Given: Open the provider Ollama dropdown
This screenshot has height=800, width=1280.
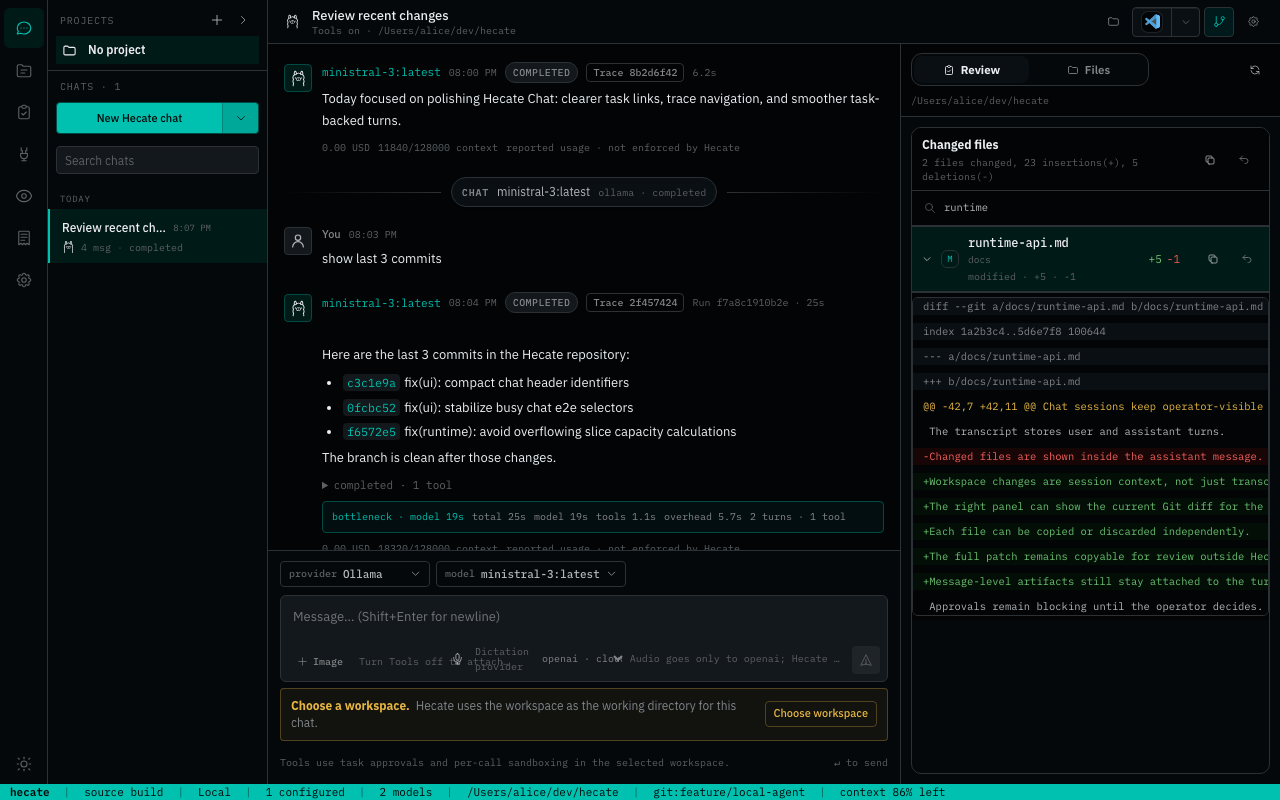Looking at the screenshot, I should tap(355, 574).
